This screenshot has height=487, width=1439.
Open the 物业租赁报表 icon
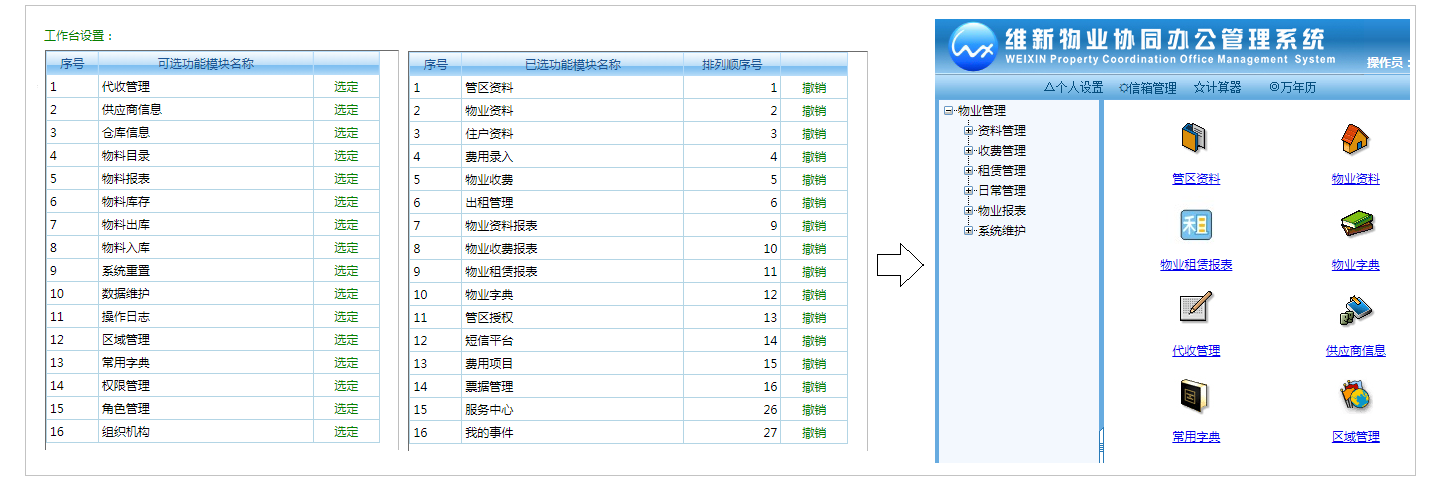pyautogui.click(x=1195, y=224)
